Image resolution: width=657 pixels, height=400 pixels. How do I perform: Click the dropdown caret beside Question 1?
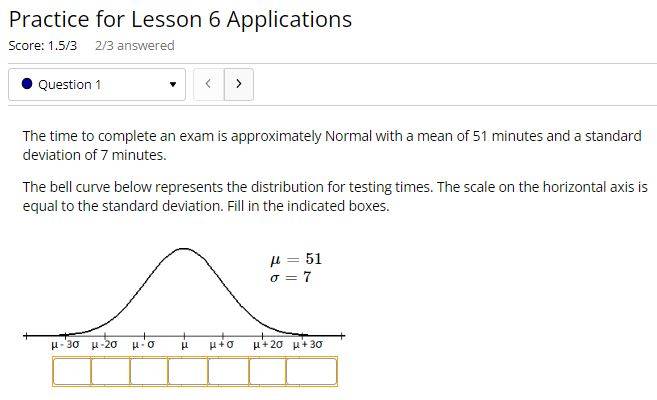pos(173,85)
